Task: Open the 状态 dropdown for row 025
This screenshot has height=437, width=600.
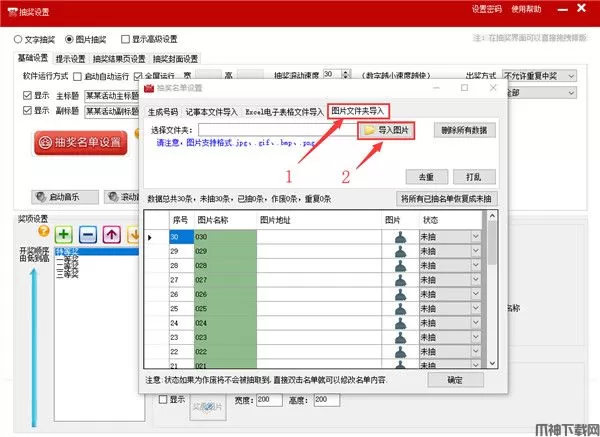Action: [x=450, y=310]
